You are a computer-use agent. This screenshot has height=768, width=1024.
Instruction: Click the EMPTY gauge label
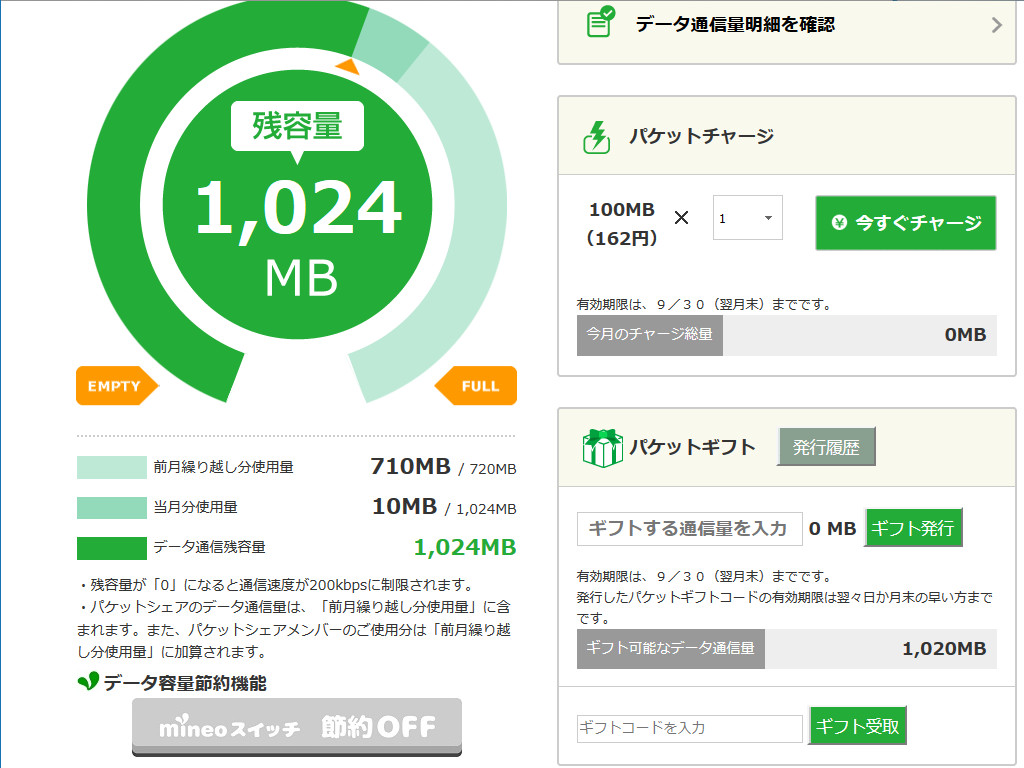[x=117, y=386]
